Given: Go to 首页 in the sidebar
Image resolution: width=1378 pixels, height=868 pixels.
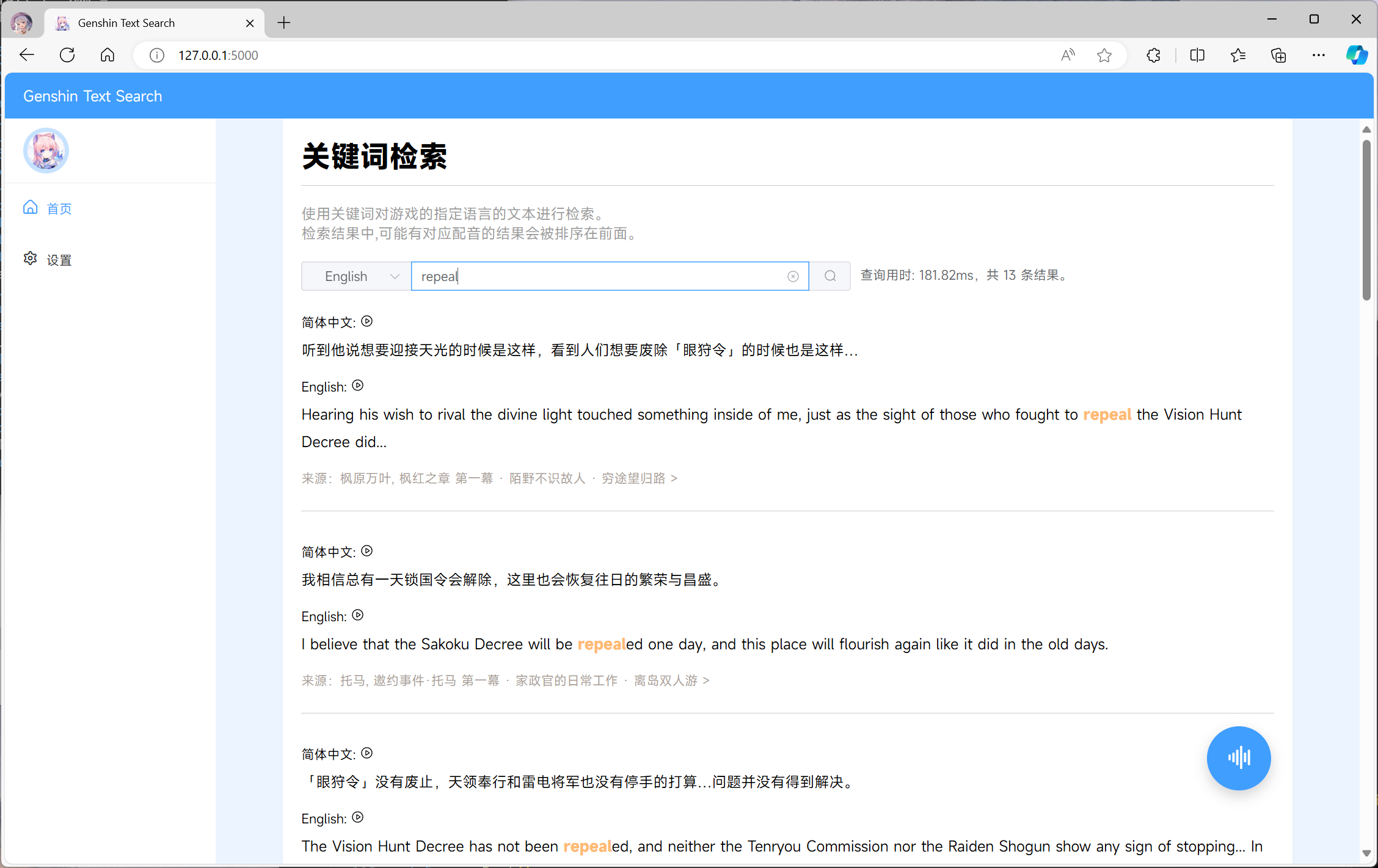Looking at the screenshot, I should pos(59,209).
